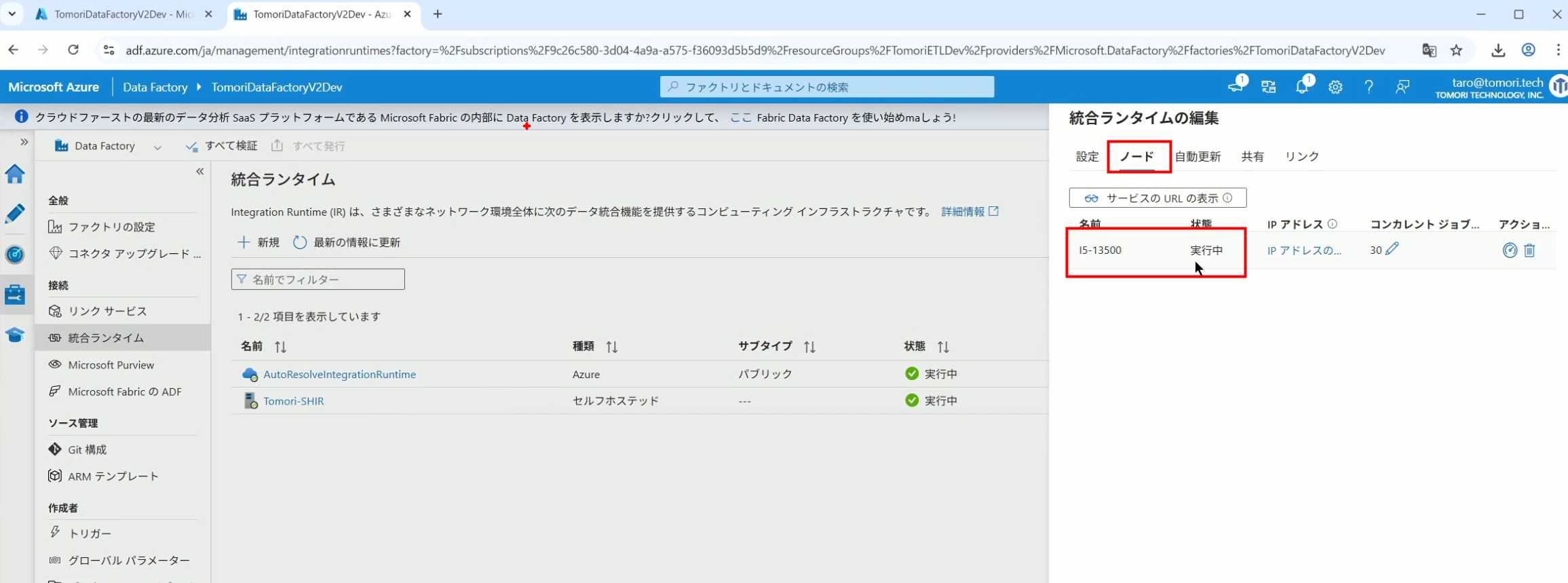Image resolution: width=1568 pixels, height=583 pixels.
Task: Open the settings gear in Azure header
Action: click(x=1335, y=87)
